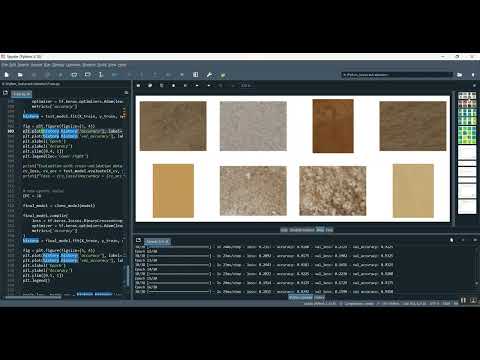Open the File menu
The image size is (480, 360).
4,65
